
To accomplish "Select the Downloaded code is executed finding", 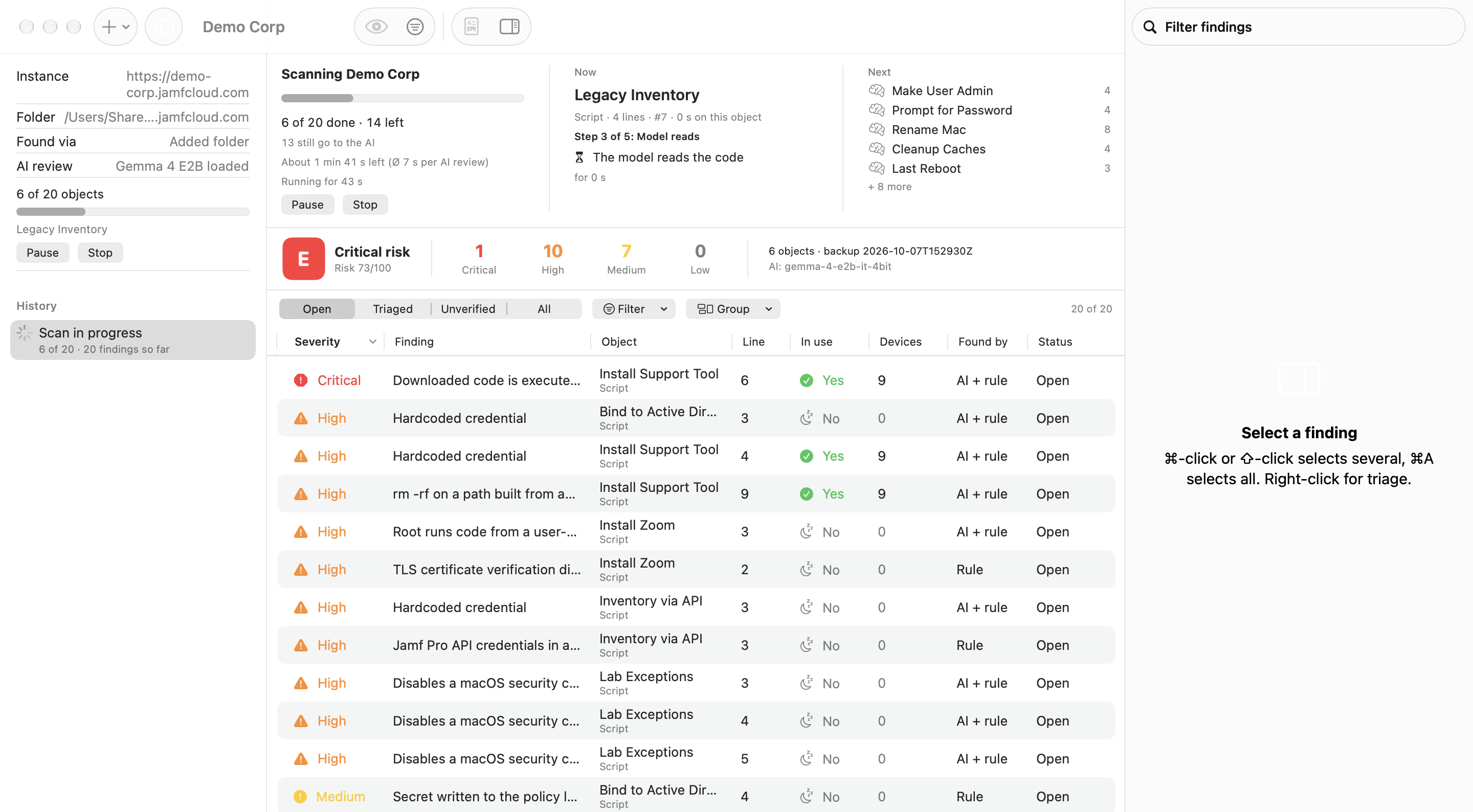I will (696, 380).
